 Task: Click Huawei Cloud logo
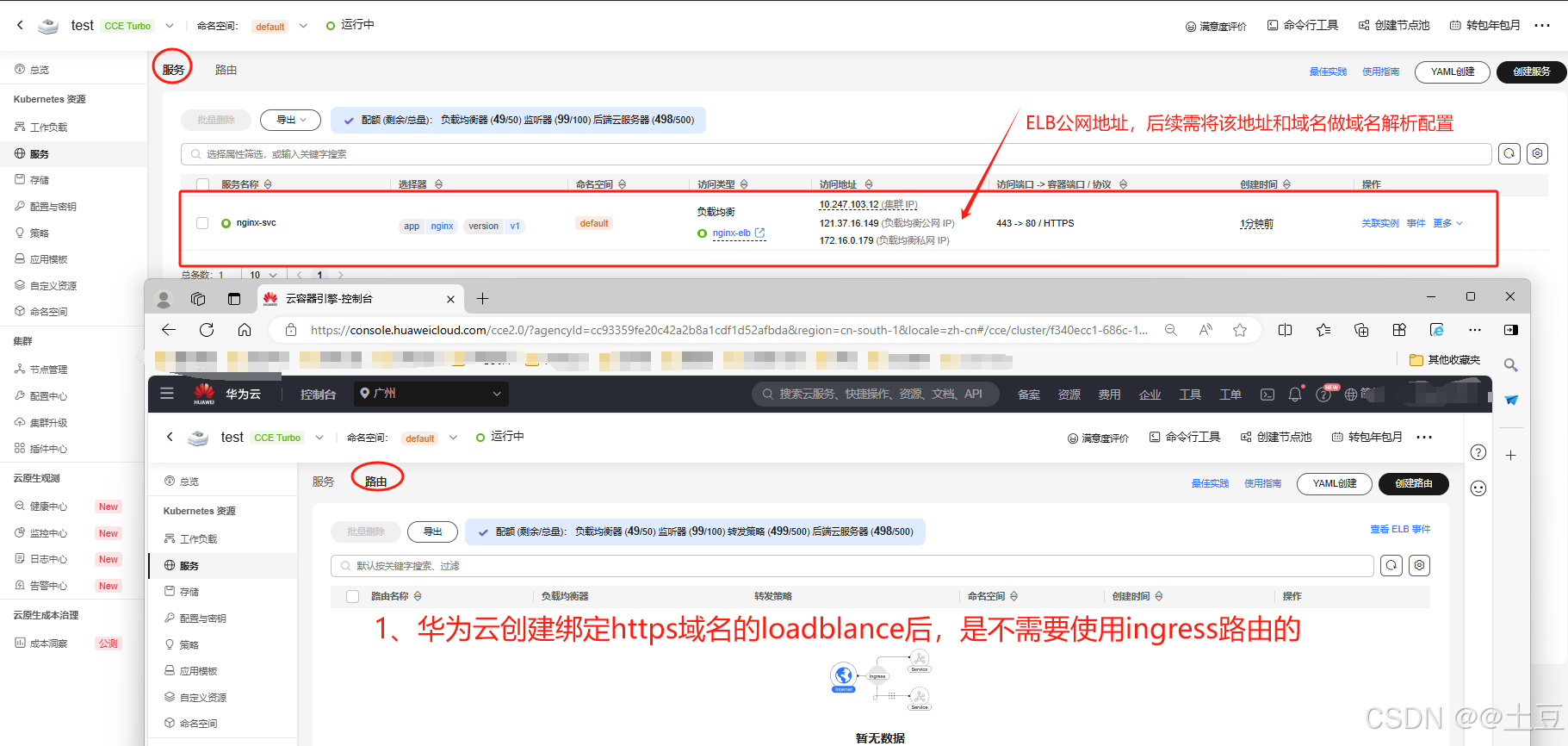tap(204, 394)
